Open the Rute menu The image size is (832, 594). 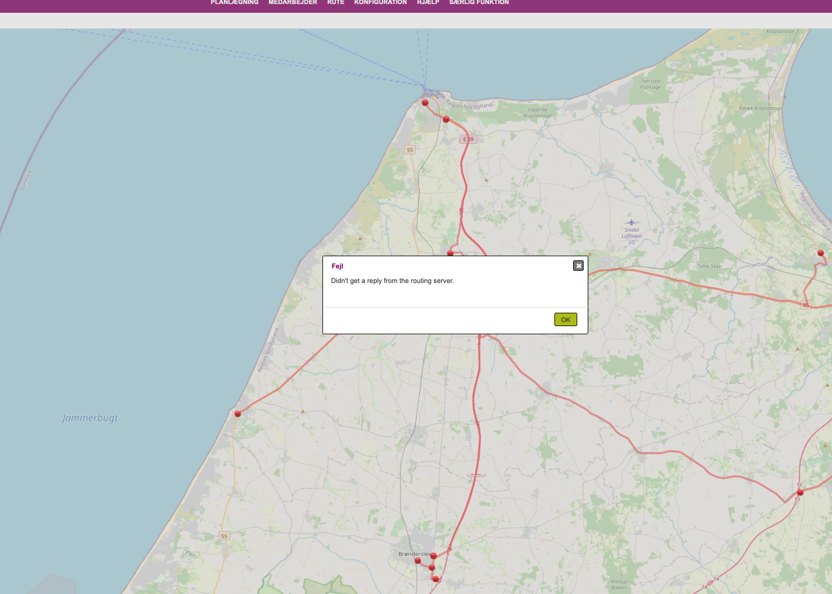click(x=335, y=3)
